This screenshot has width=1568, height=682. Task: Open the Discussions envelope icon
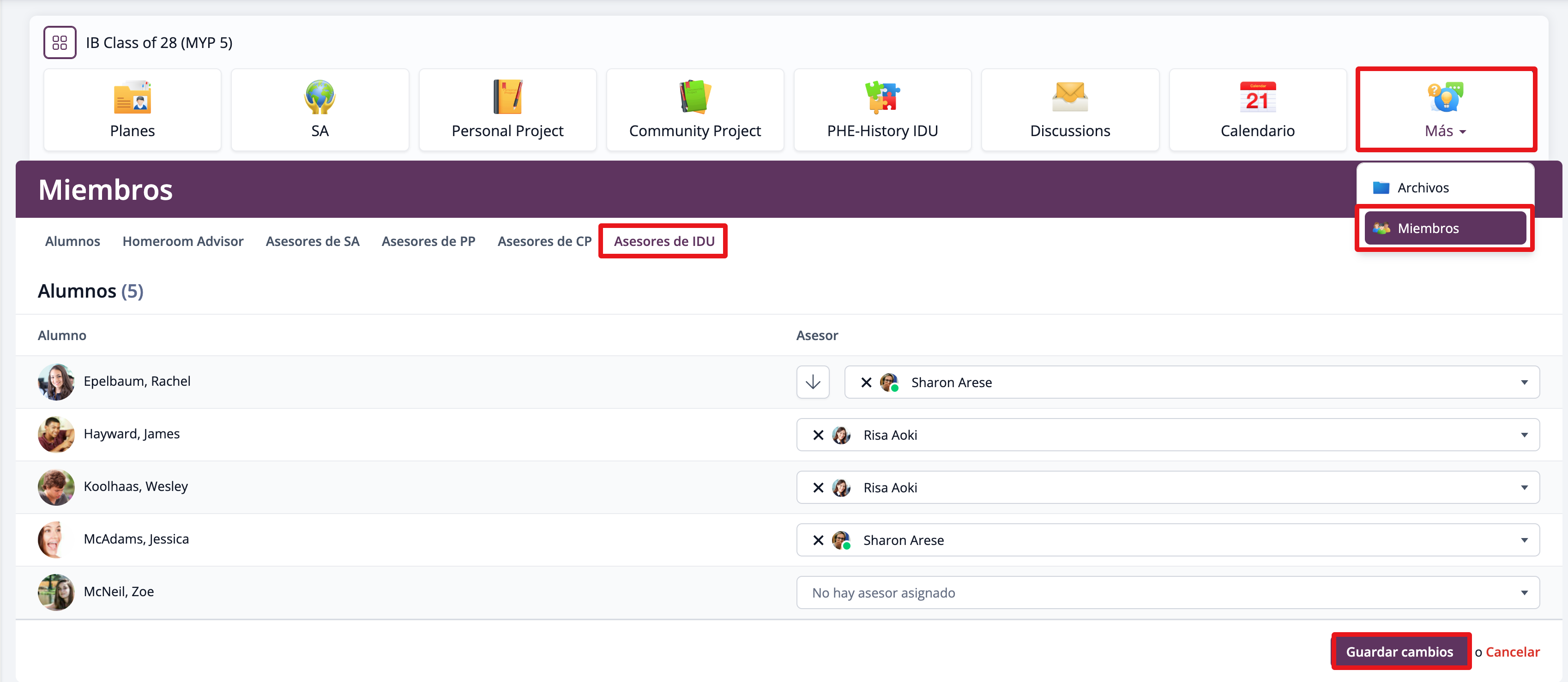[x=1069, y=98]
